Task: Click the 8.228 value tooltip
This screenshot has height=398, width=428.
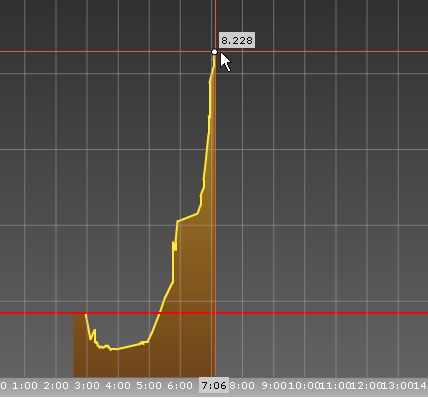Action: (237, 40)
